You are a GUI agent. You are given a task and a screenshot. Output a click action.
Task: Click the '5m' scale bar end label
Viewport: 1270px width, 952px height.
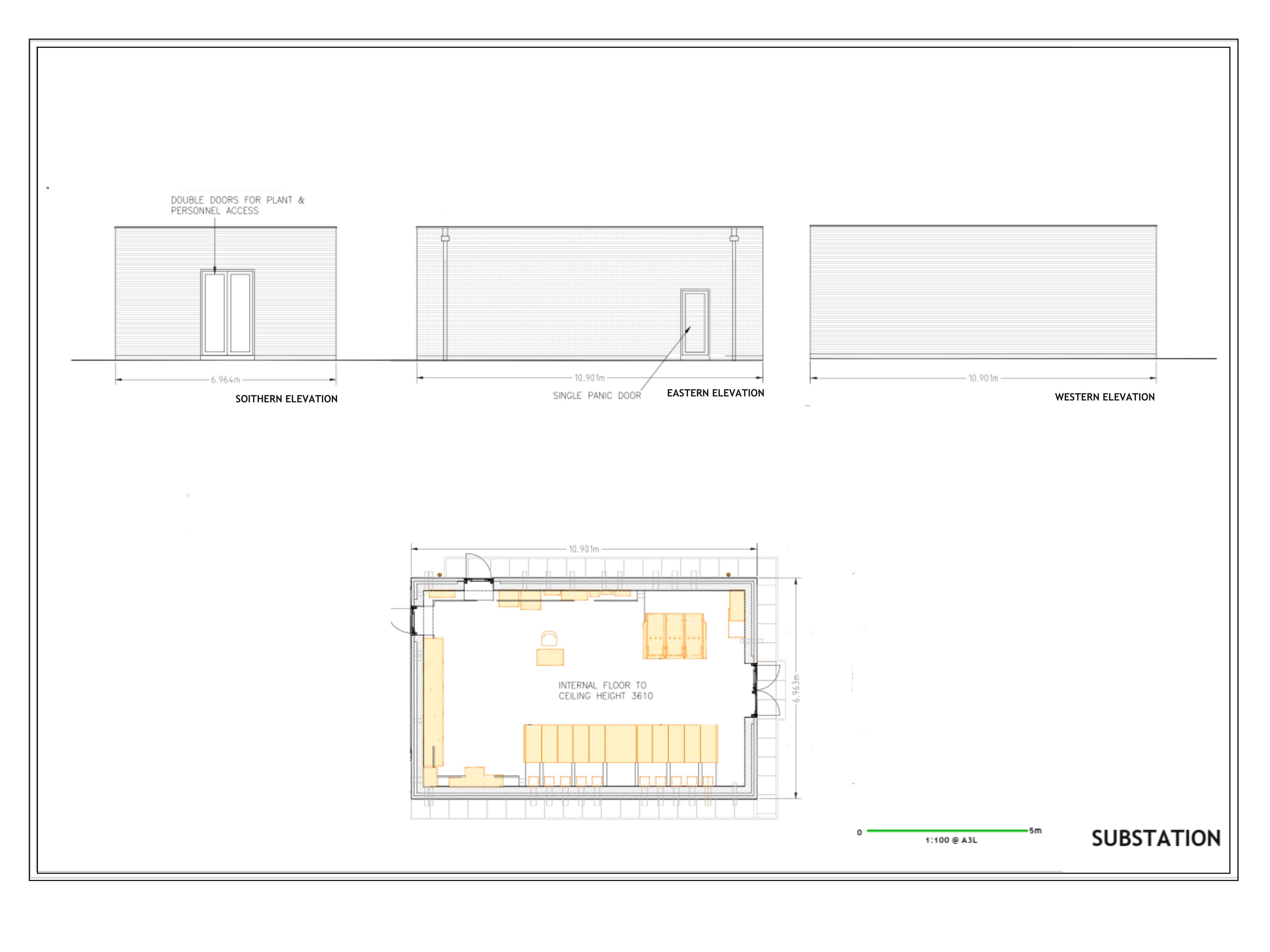point(1035,830)
